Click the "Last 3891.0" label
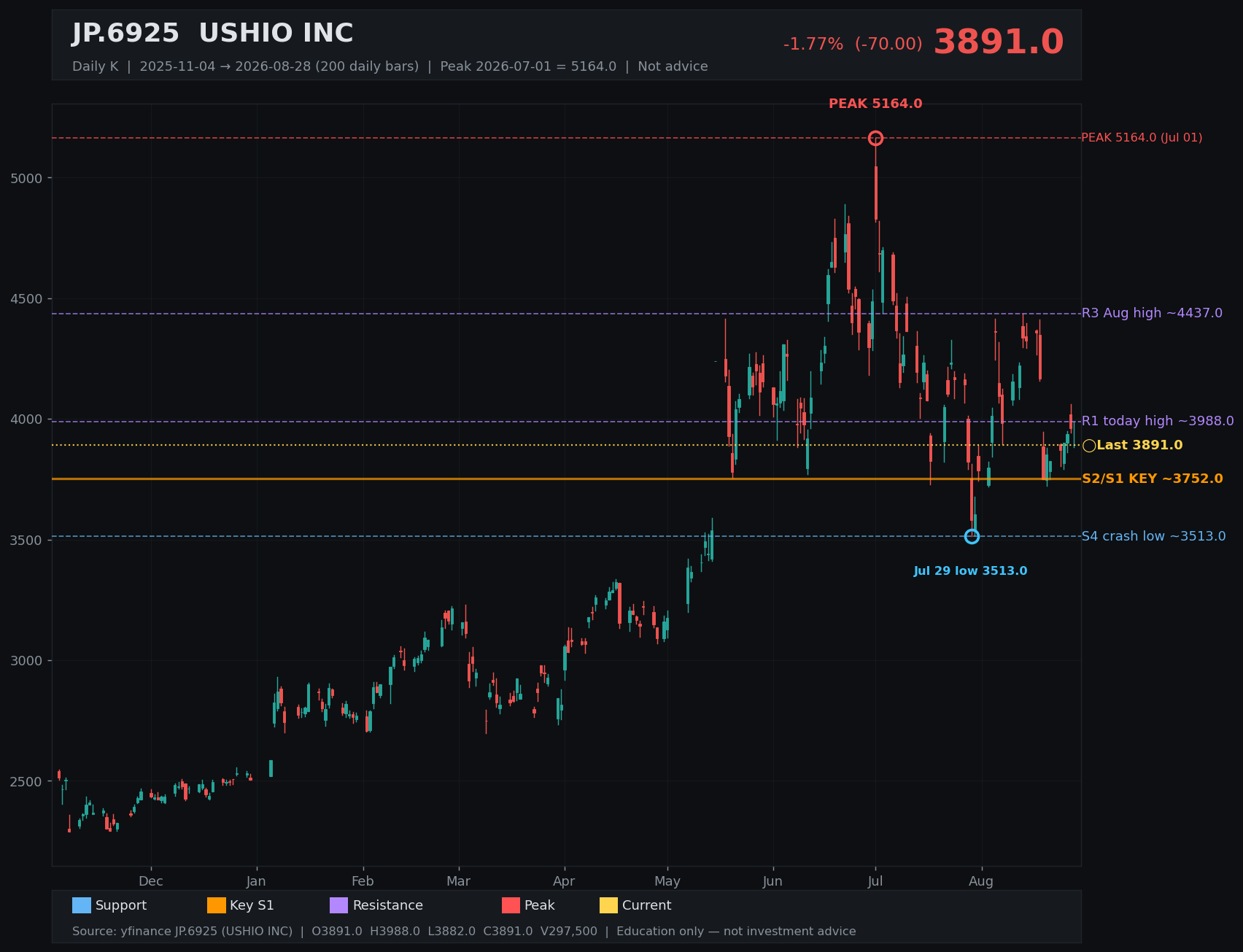Image resolution: width=1243 pixels, height=952 pixels. (x=1139, y=445)
